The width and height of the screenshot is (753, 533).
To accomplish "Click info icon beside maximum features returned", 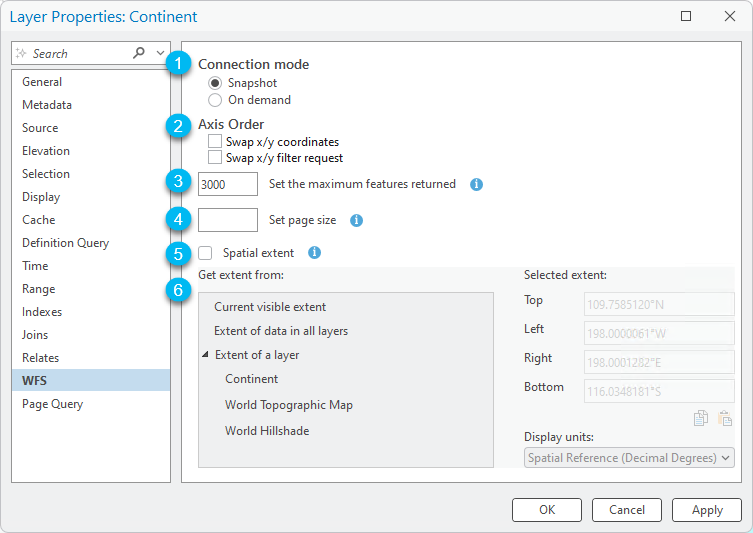I will (476, 185).
